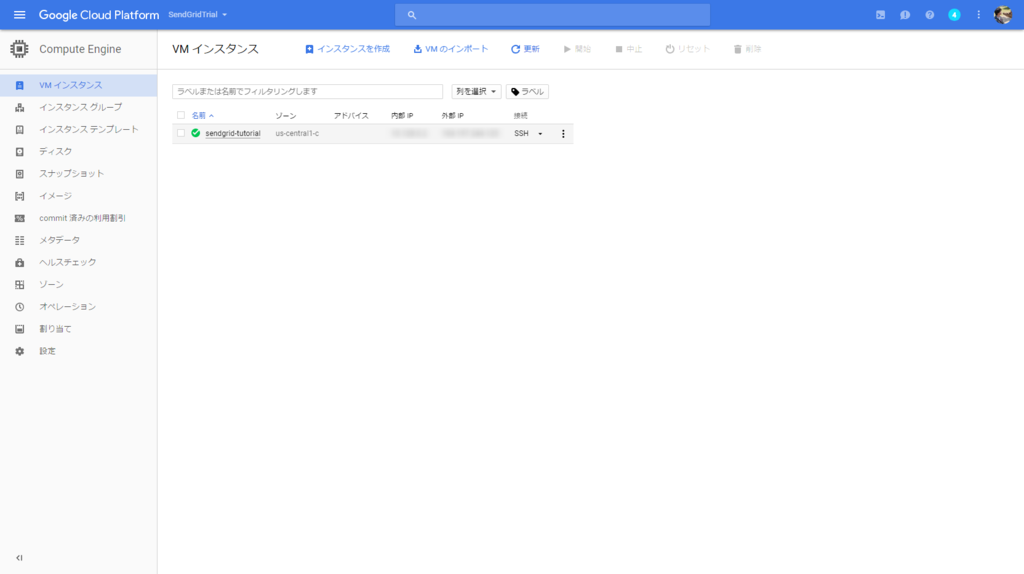Viewport: 1024px width, 574px height.
Task: Click the commit 済みの利用割引 percent icon
Action: [x=20, y=218]
